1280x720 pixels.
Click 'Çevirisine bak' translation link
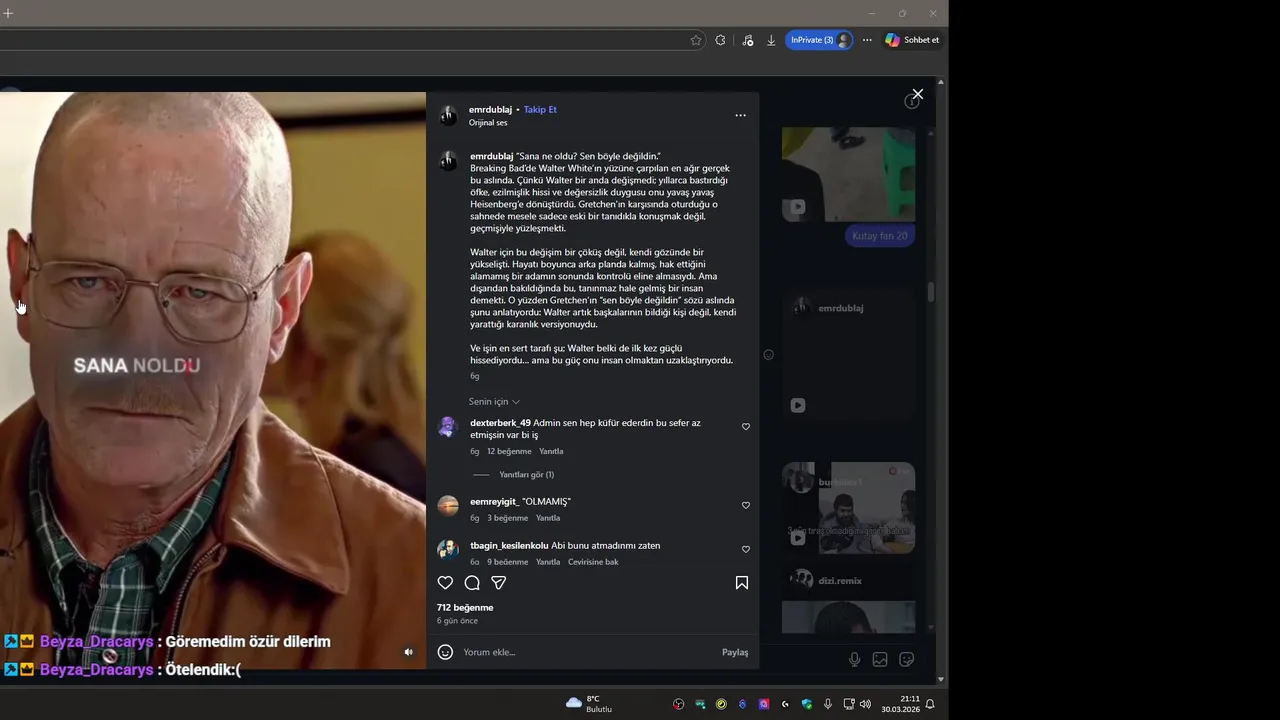tap(593, 562)
